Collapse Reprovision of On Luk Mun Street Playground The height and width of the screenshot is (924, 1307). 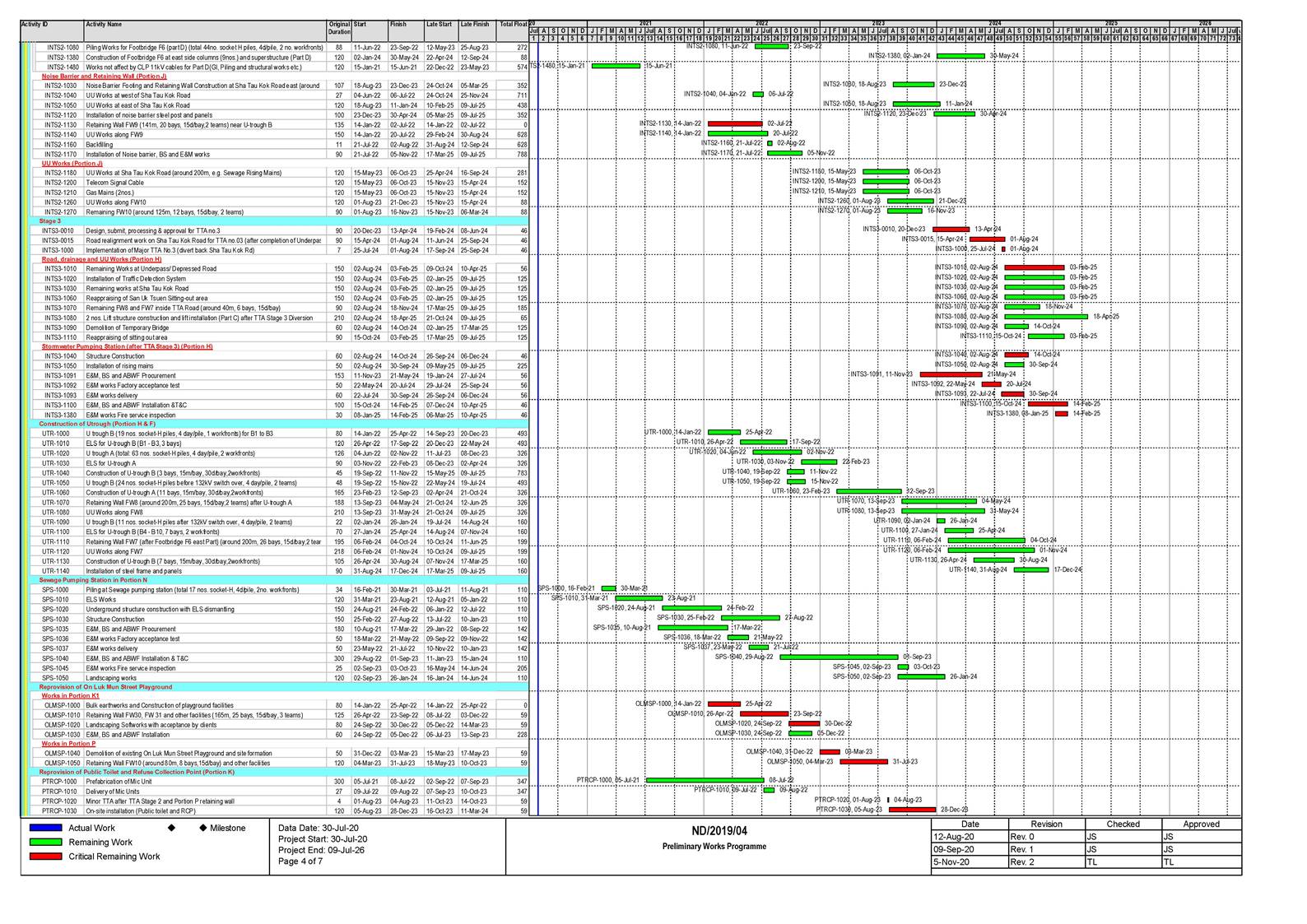(105, 686)
